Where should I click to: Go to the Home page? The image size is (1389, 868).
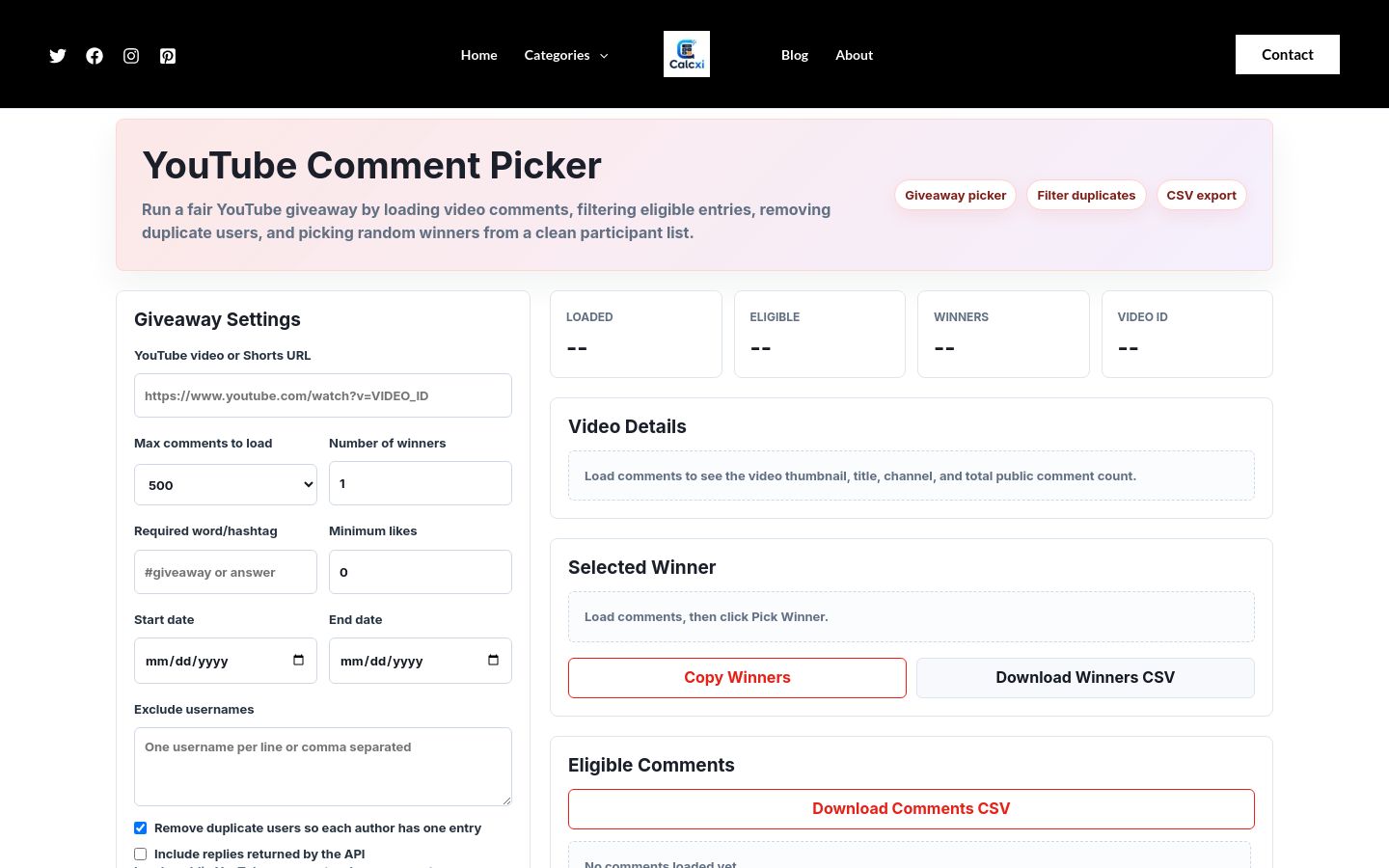tap(479, 55)
